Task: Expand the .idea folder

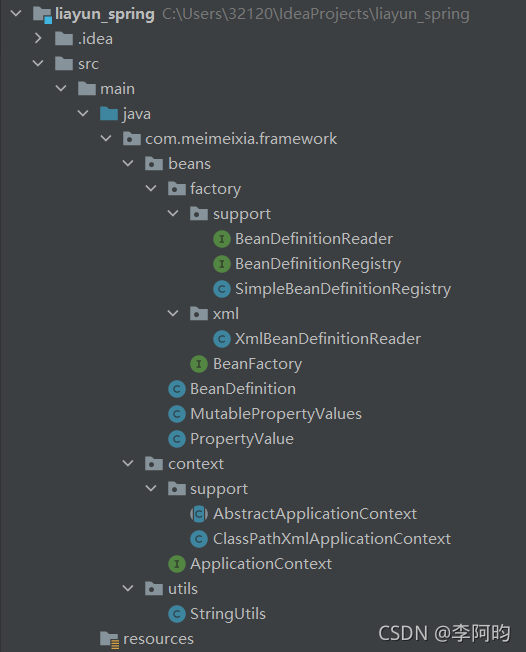Action: [38, 38]
